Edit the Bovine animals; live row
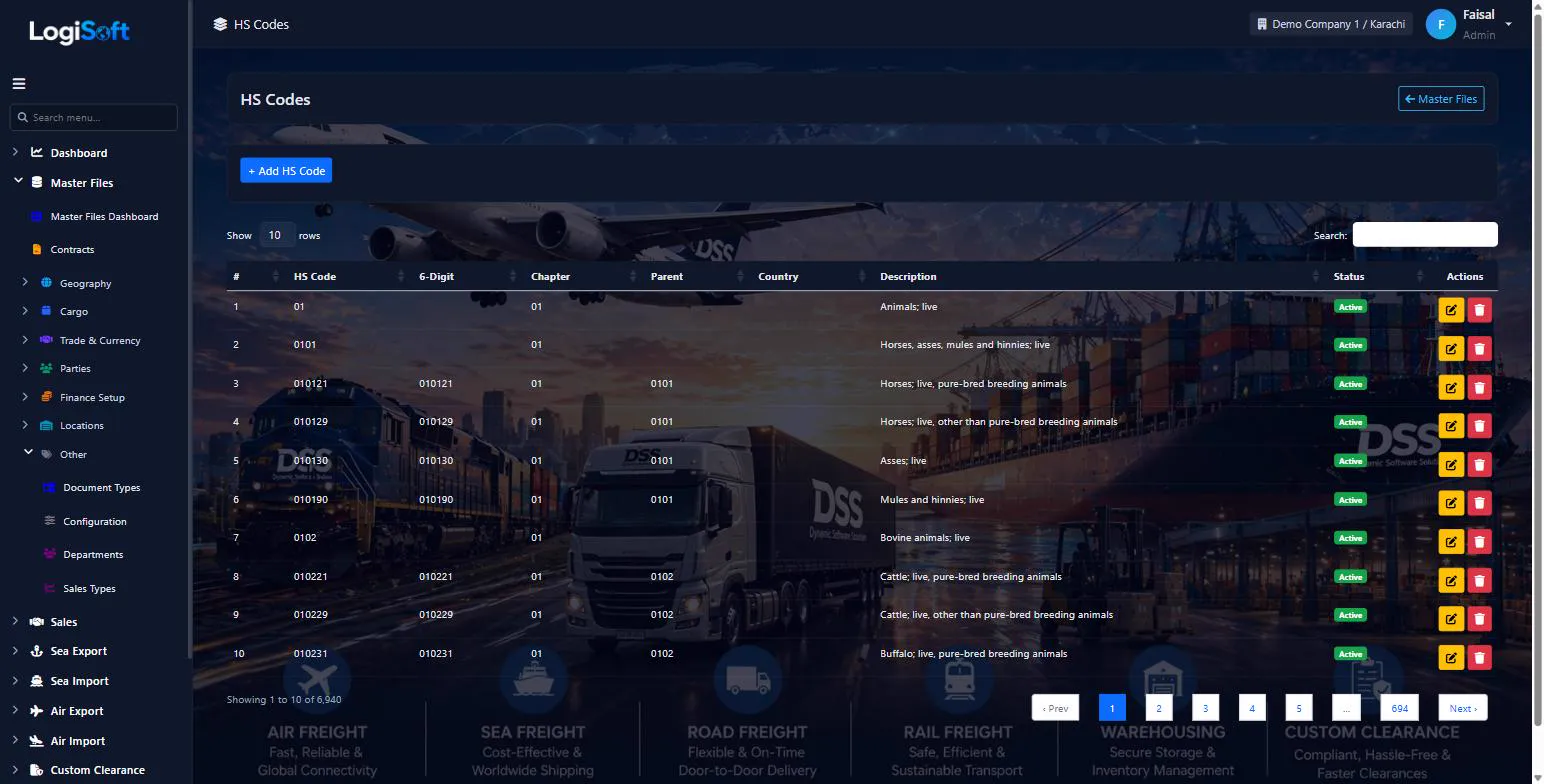The width and height of the screenshot is (1544, 784). pyautogui.click(x=1450, y=542)
